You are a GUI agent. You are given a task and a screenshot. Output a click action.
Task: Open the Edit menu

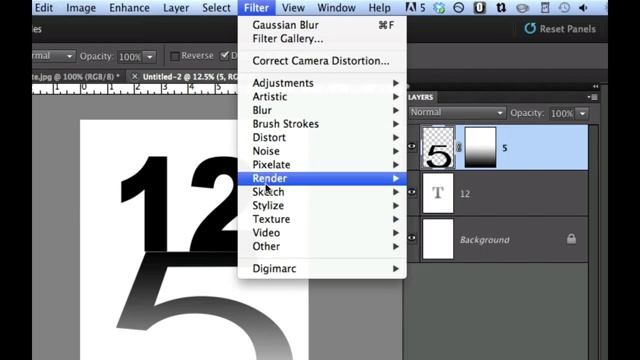coord(44,8)
